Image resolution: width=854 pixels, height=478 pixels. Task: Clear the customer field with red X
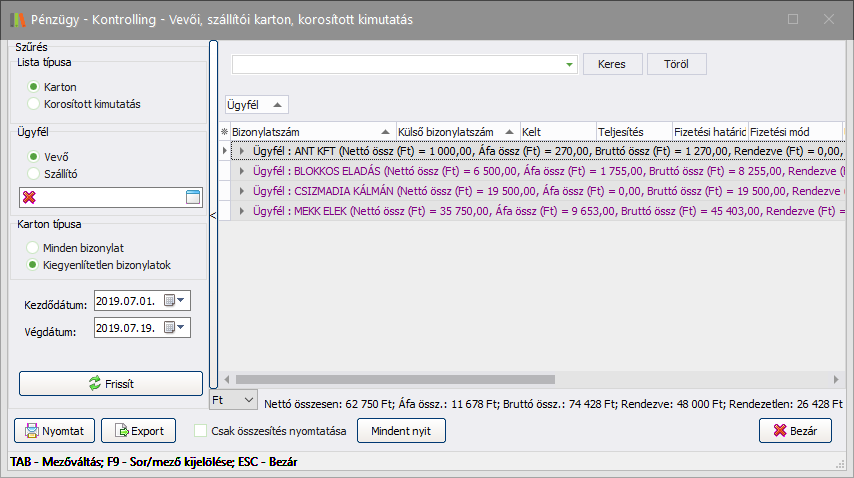(30, 197)
